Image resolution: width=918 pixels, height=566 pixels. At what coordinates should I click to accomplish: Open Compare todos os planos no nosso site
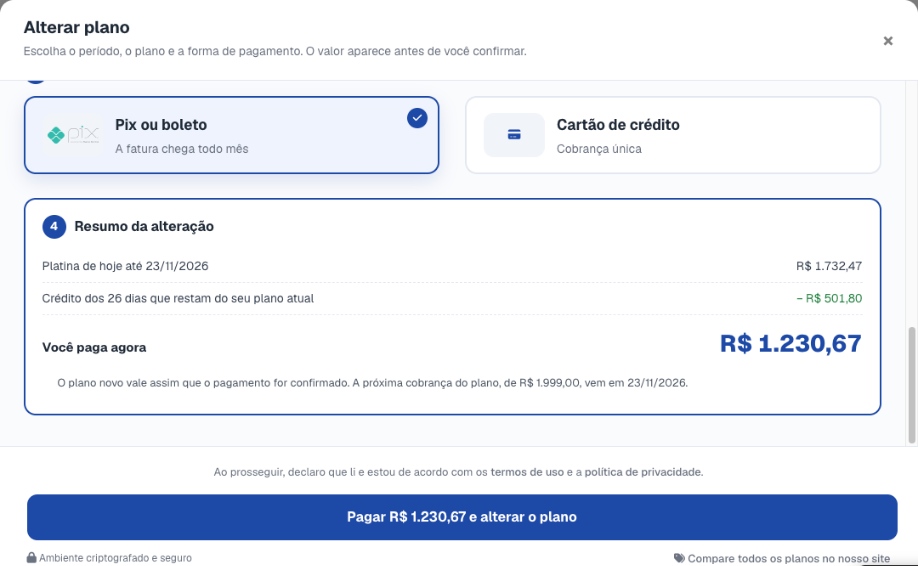point(788,558)
